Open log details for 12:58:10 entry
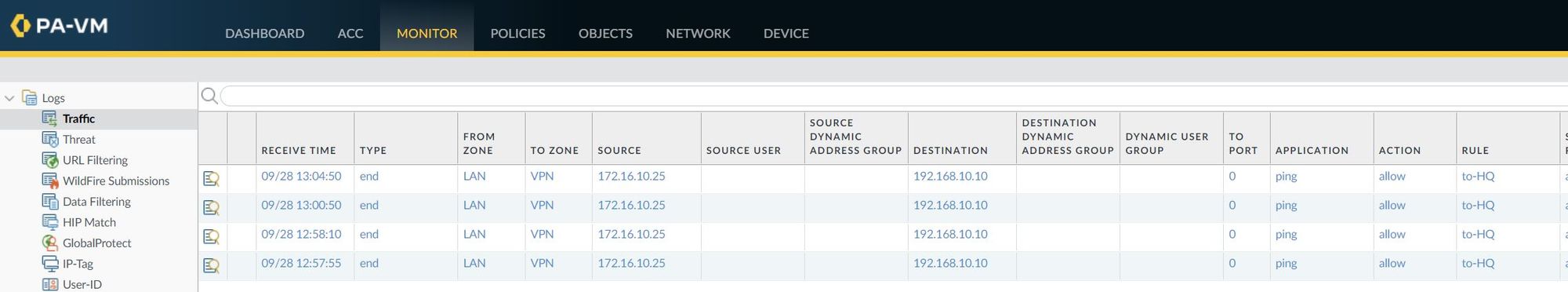 (211, 236)
